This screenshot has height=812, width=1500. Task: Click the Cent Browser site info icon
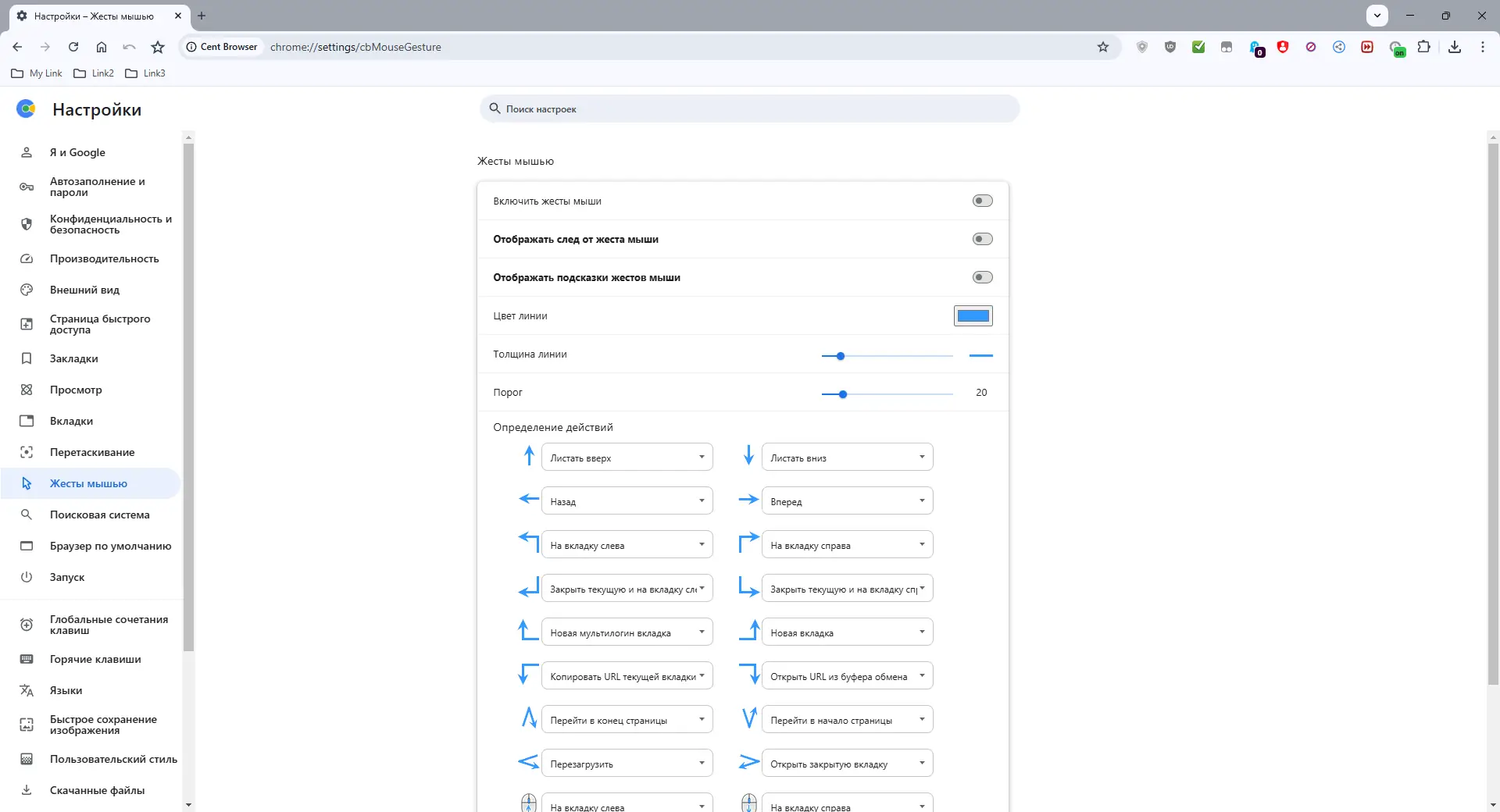point(191,47)
